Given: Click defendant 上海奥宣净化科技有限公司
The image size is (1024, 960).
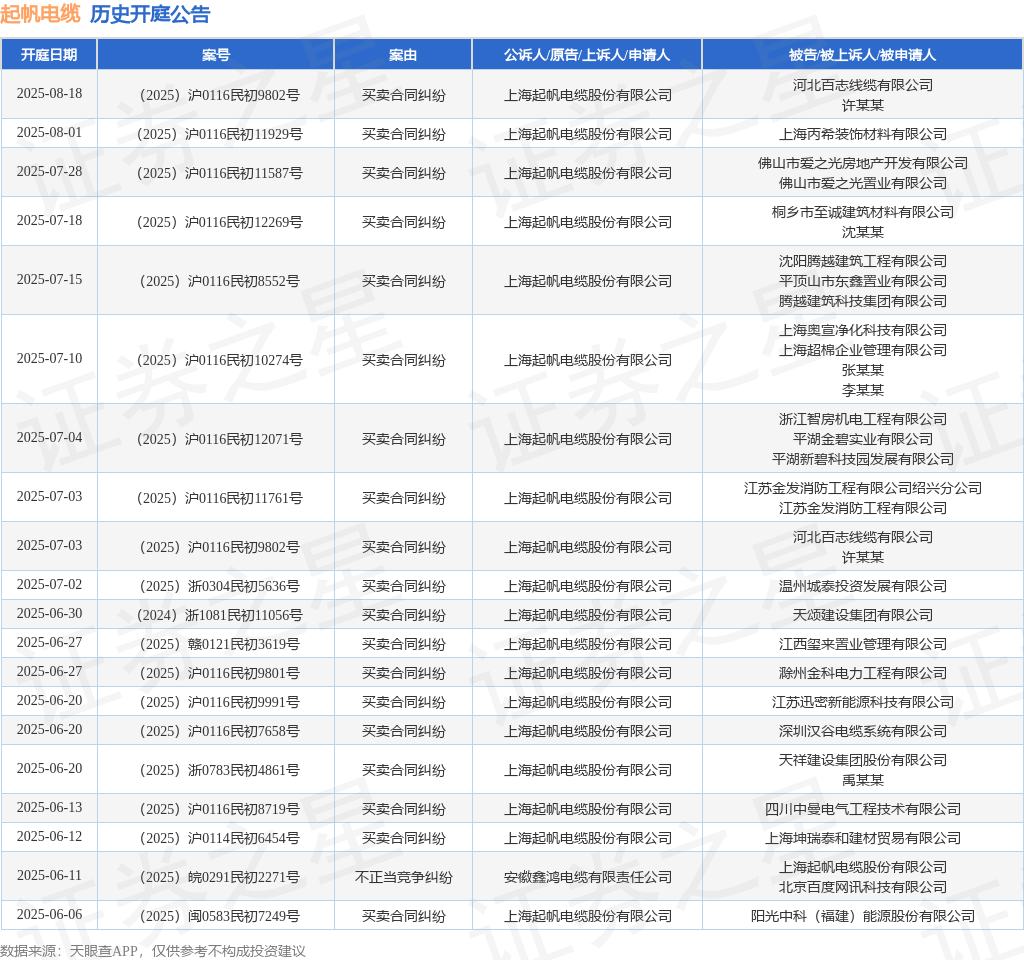Looking at the screenshot, I should click(x=863, y=330).
